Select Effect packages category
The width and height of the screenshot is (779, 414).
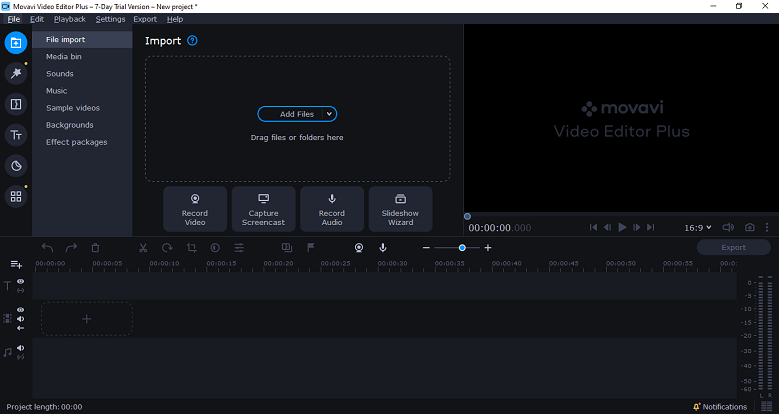click(82, 142)
